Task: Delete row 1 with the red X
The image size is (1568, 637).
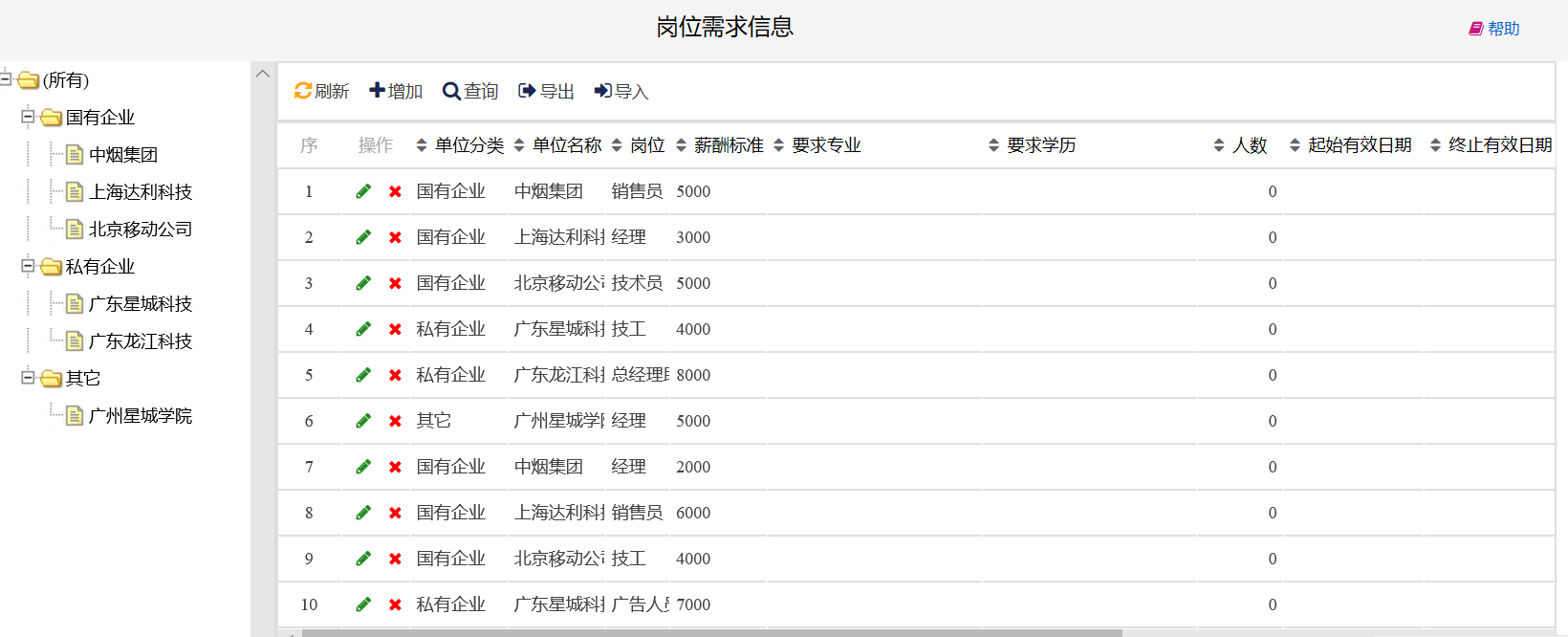Action: click(395, 192)
